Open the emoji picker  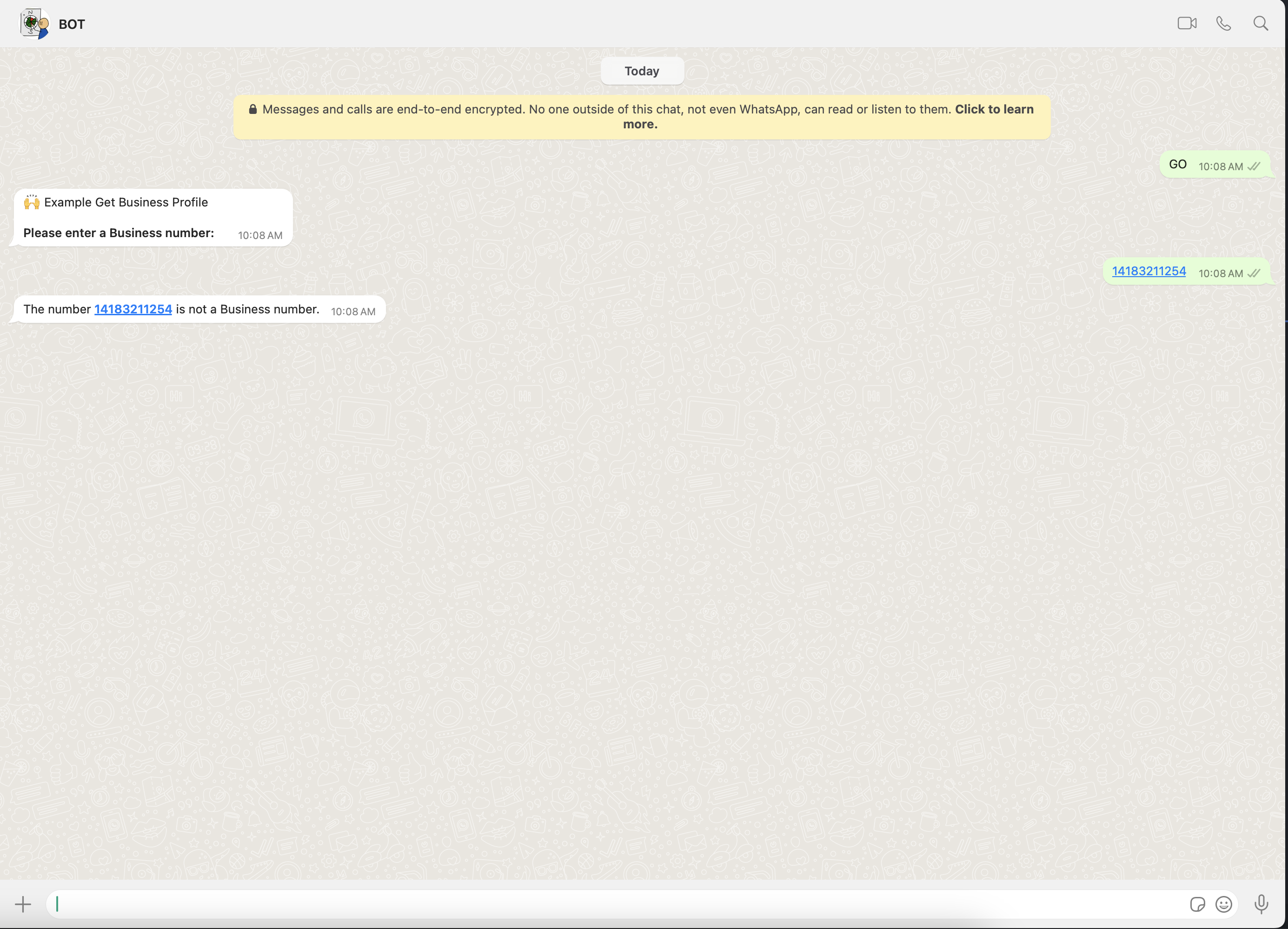click(x=1223, y=904)
